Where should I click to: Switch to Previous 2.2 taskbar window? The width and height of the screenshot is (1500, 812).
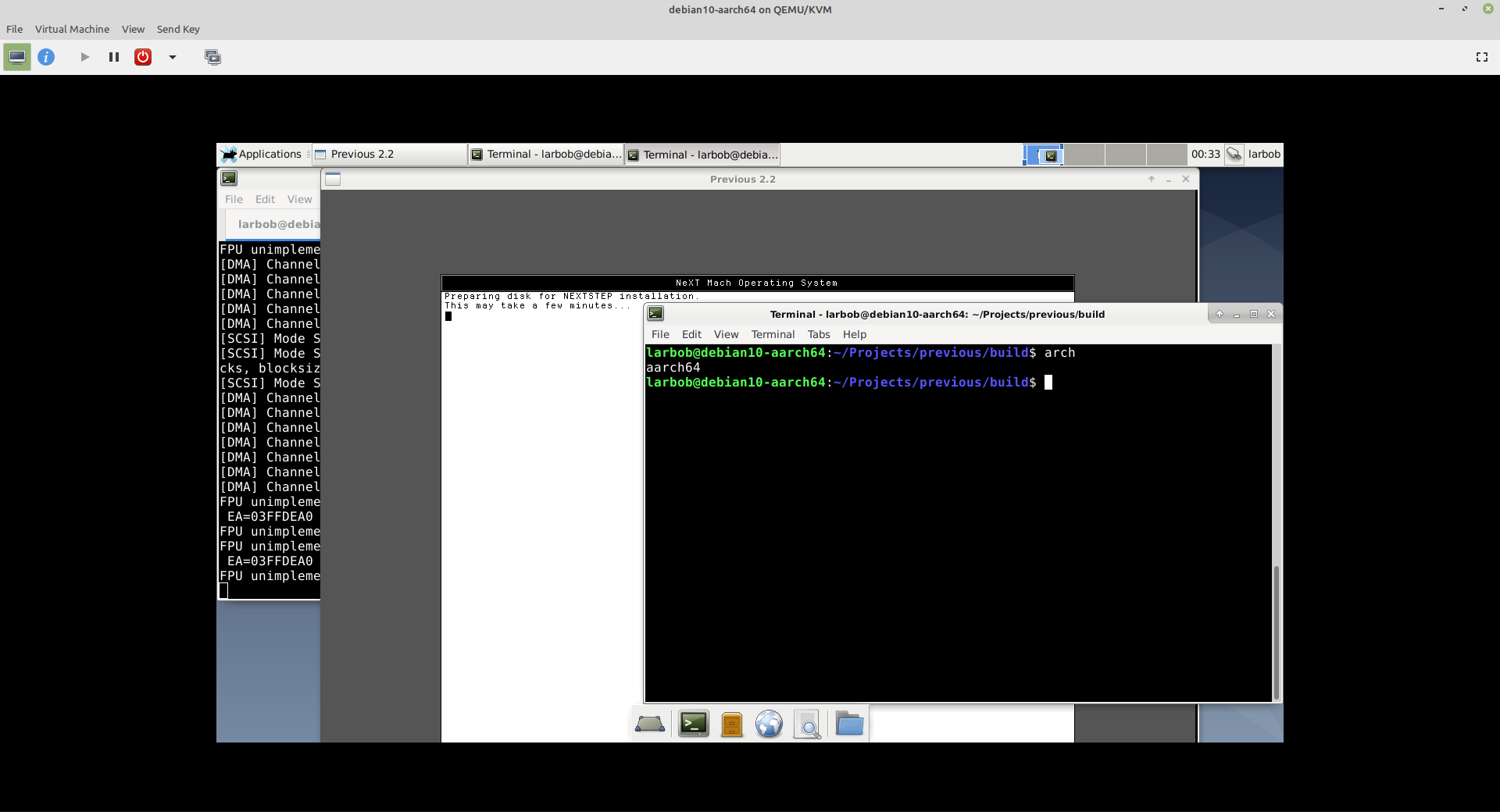click(389, 154)
